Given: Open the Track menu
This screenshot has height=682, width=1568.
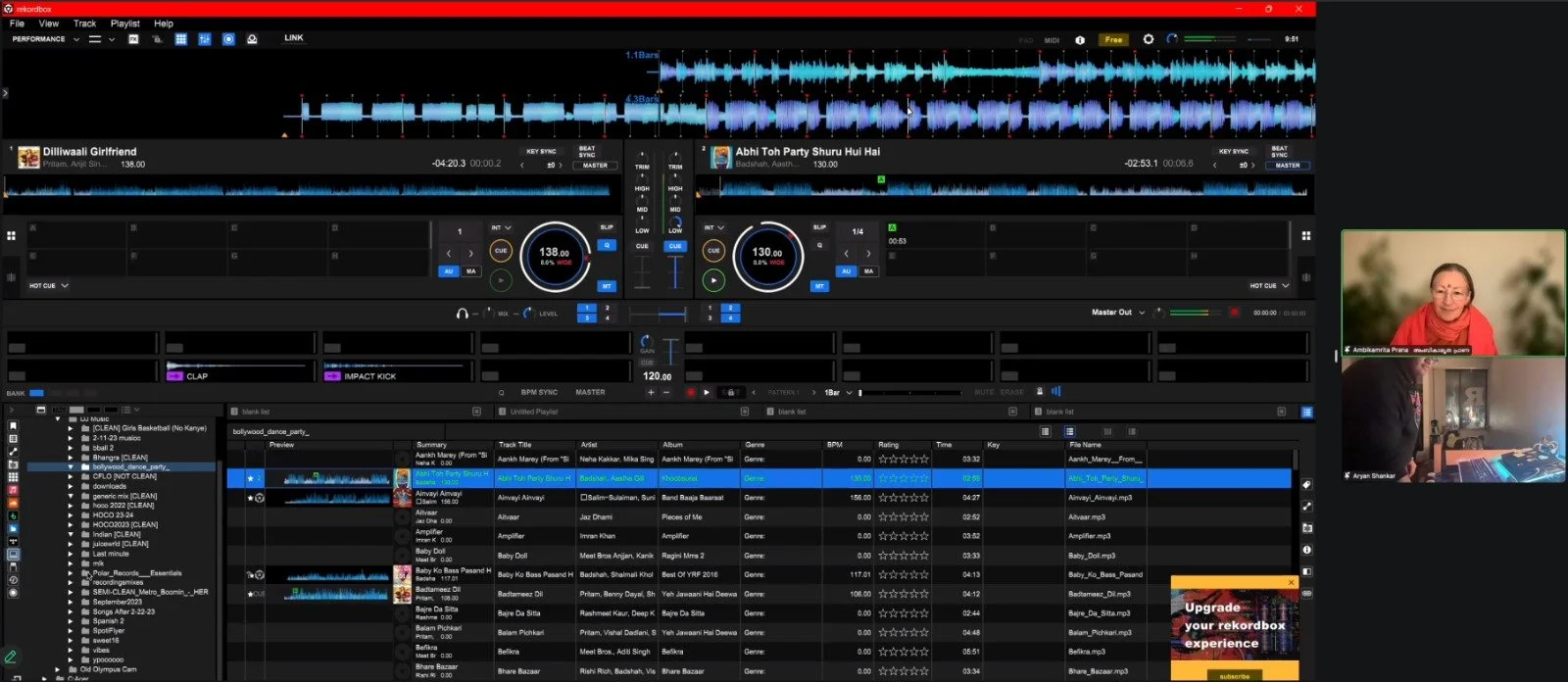Looking at the screenshot, I should (85, 24).
